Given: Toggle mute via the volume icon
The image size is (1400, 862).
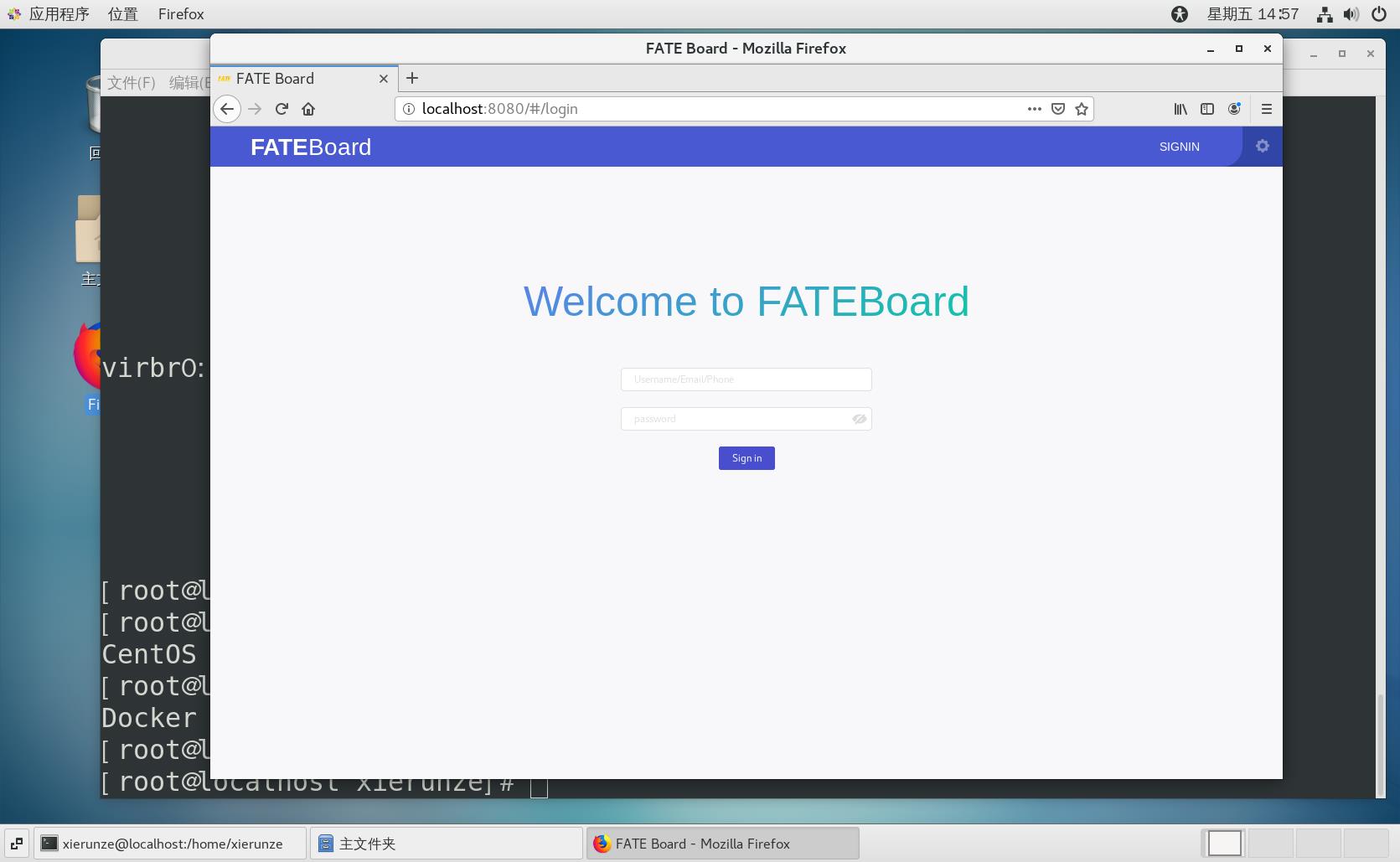Looking at the screenshot, I should 1350,13.
